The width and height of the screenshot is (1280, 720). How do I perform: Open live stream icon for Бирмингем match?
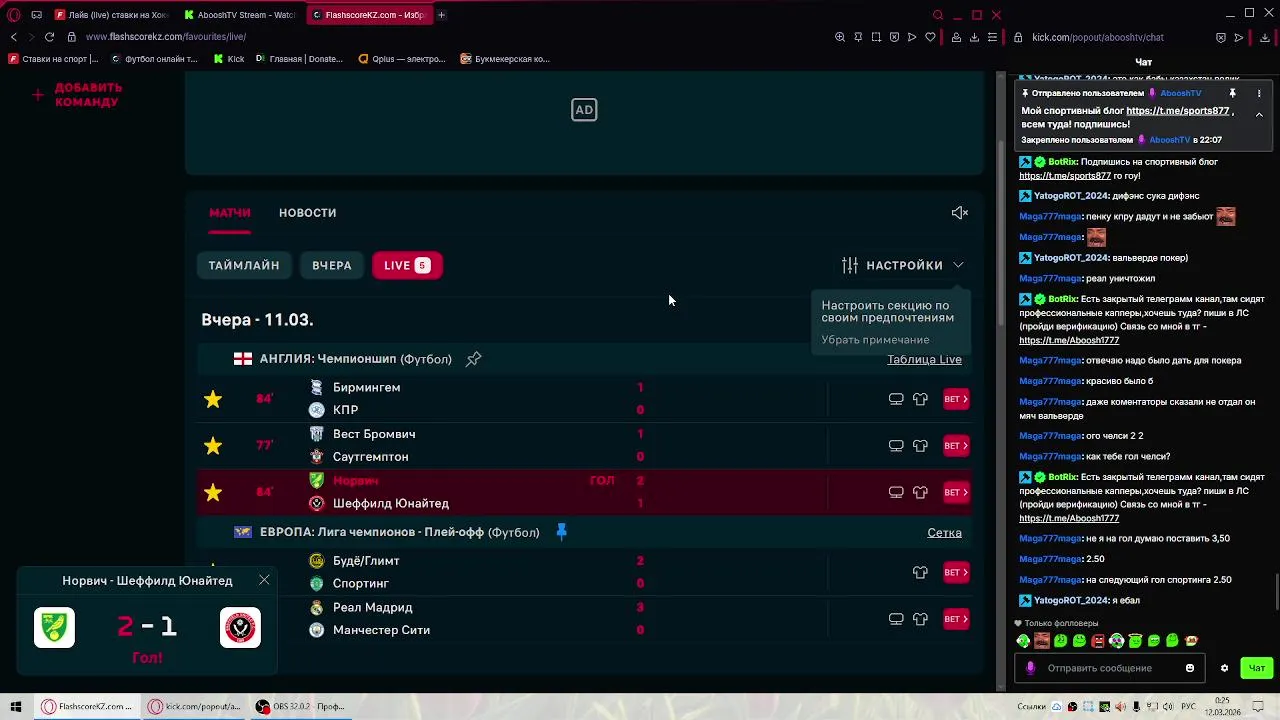[x=896, y=399]
